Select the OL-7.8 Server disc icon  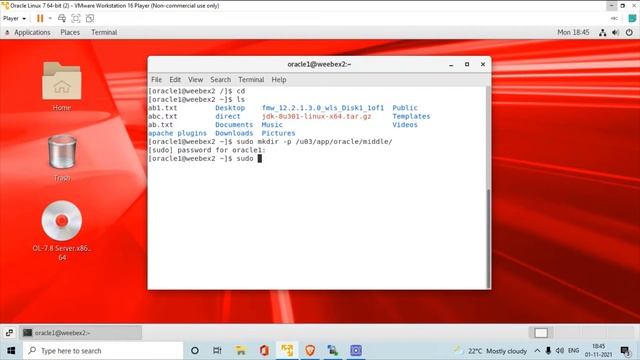click(62, 231)
